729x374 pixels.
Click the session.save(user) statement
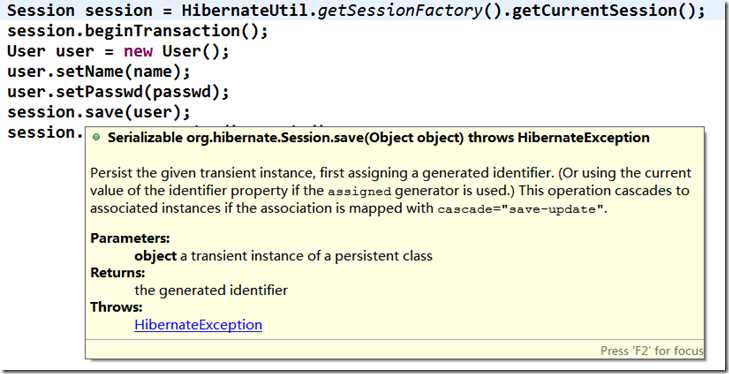99,113
